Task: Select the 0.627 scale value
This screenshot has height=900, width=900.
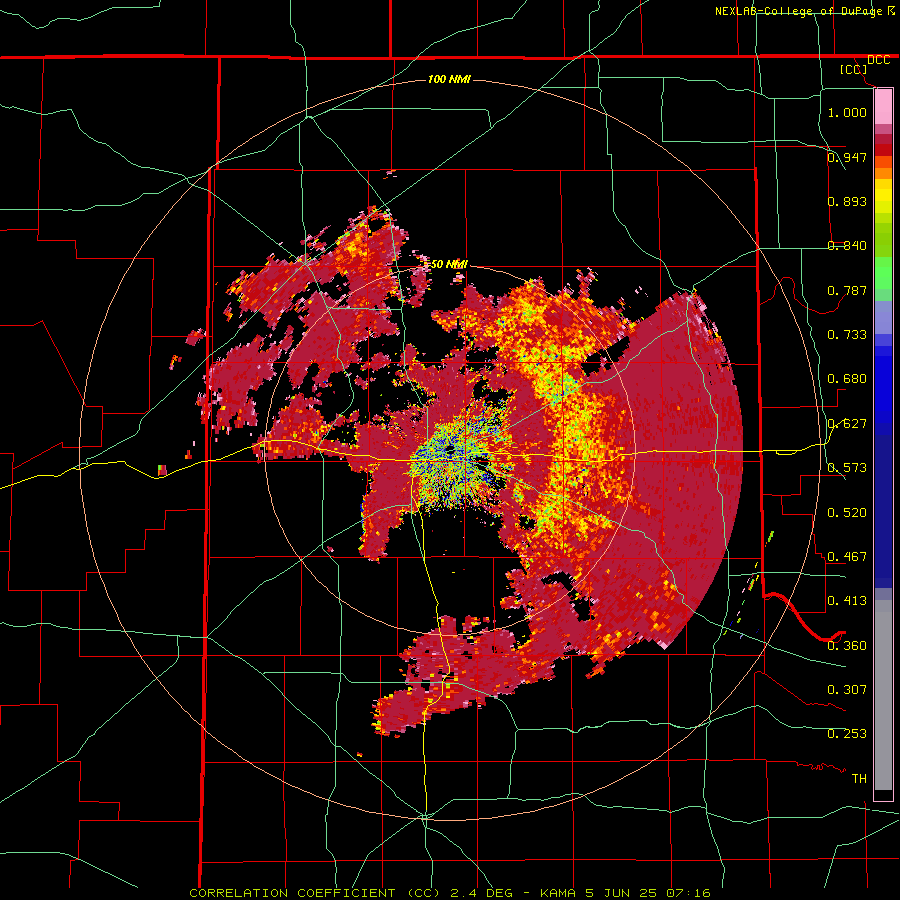Action: pyautogui.click(x=847, y=424)
